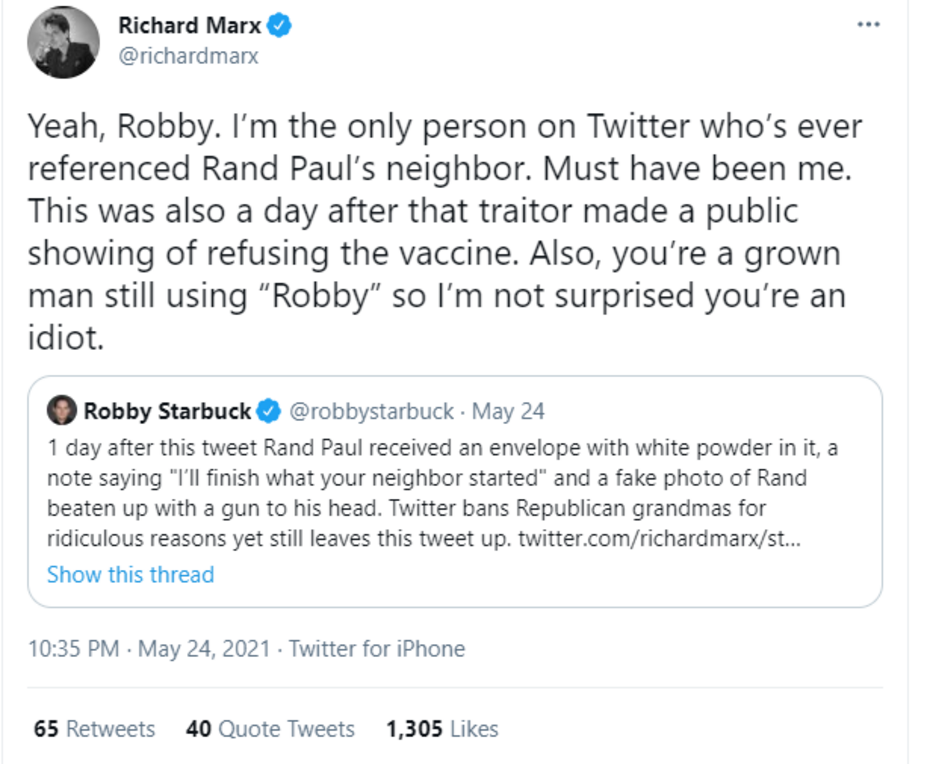This screenshot has height=764, width=930.
Task: Click the verified badge next to Robby Starbuck
Action: tap(267, 411)
